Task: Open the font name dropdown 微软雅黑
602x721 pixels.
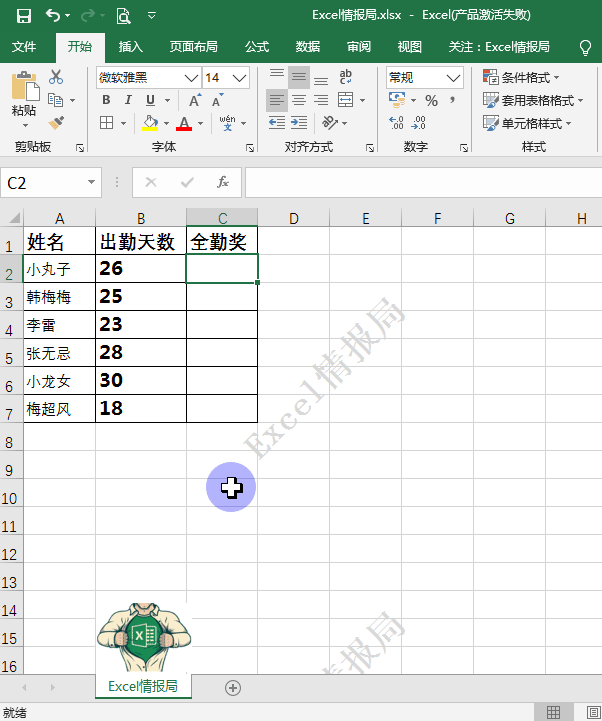Action: click(x=147, y=77)
